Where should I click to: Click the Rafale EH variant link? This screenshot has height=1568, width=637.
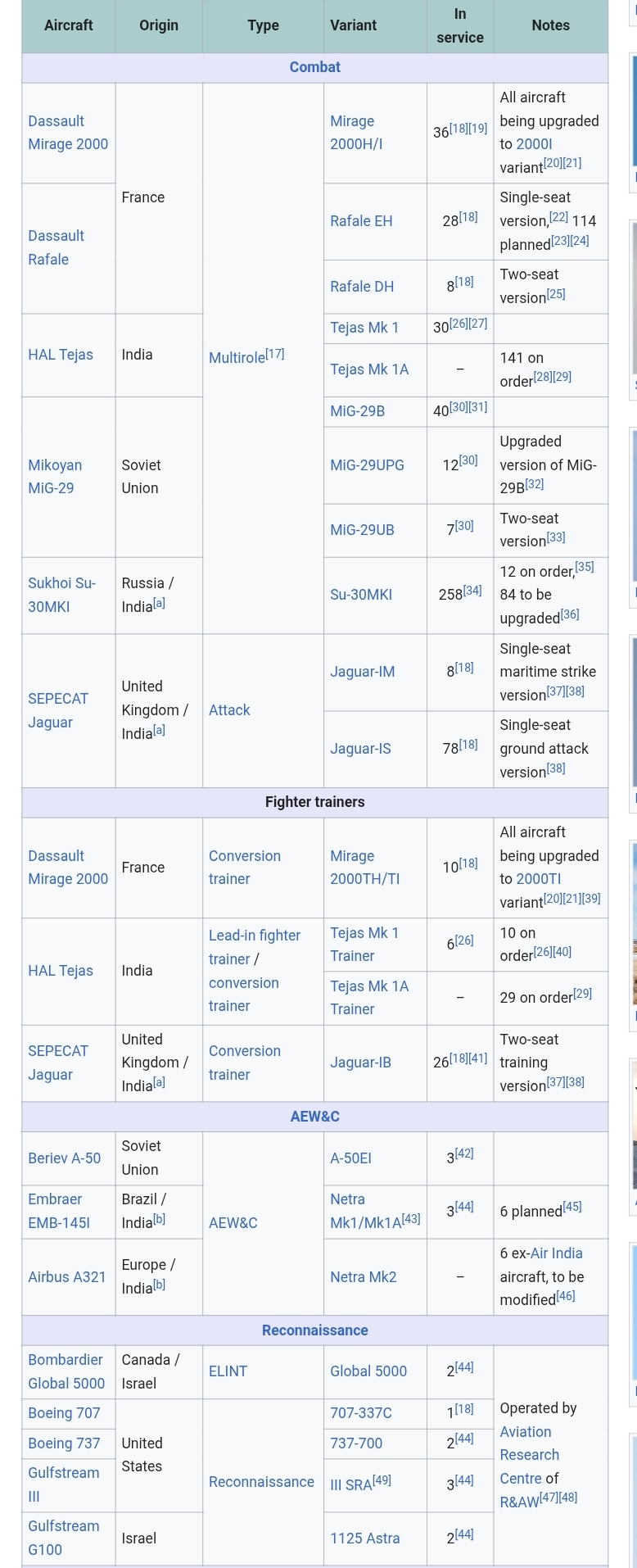[361, 221]
